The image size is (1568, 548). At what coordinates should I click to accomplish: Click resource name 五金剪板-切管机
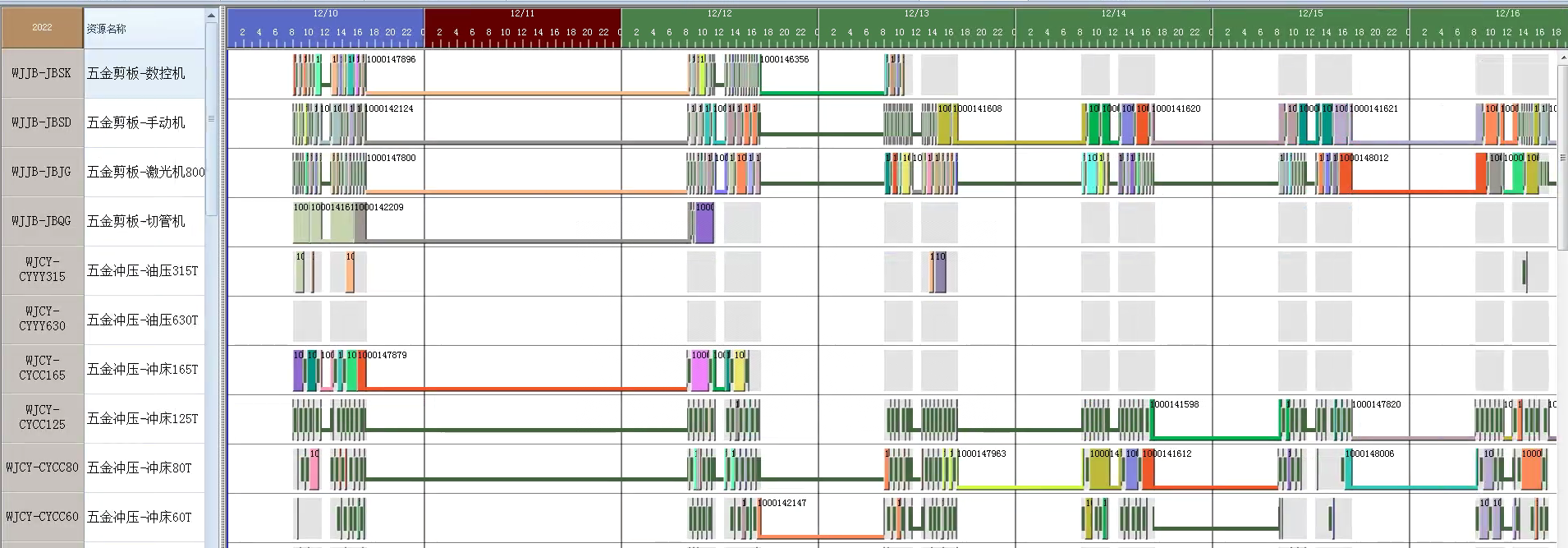pos(136,221)
